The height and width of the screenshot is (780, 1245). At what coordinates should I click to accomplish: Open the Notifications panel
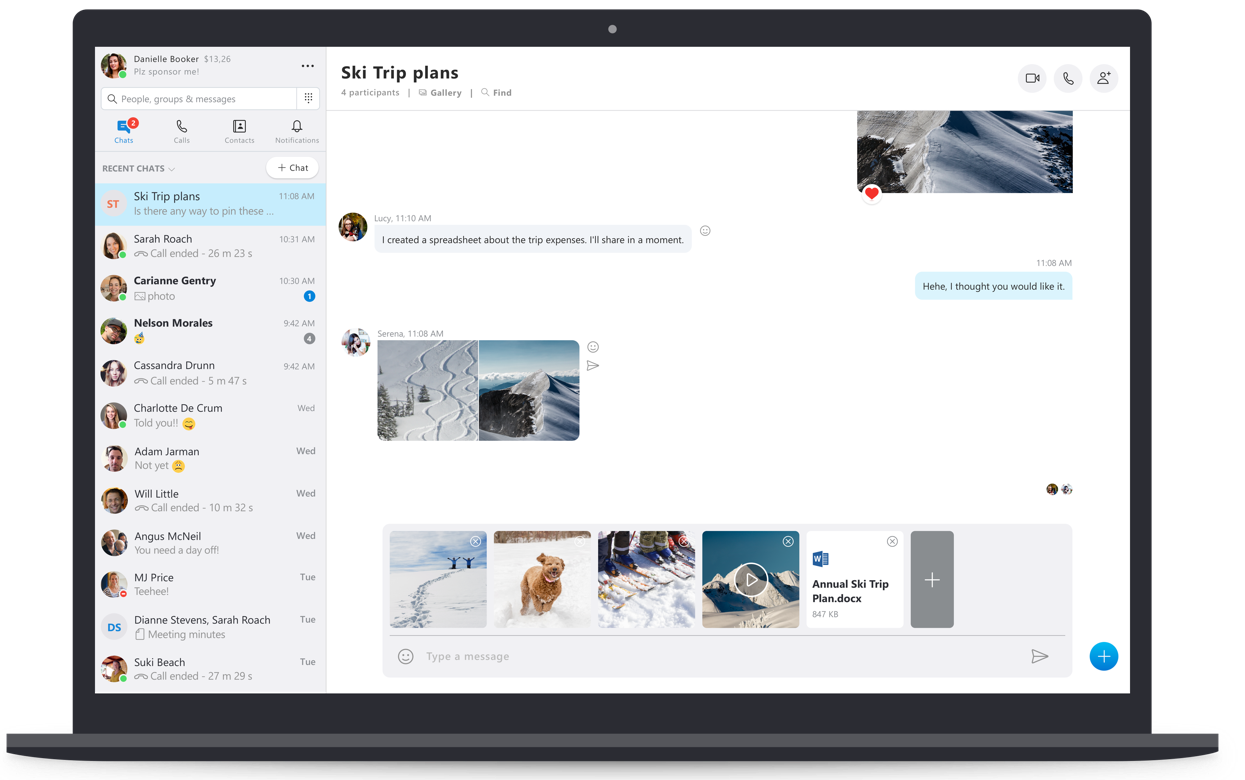tap(296, 130)
